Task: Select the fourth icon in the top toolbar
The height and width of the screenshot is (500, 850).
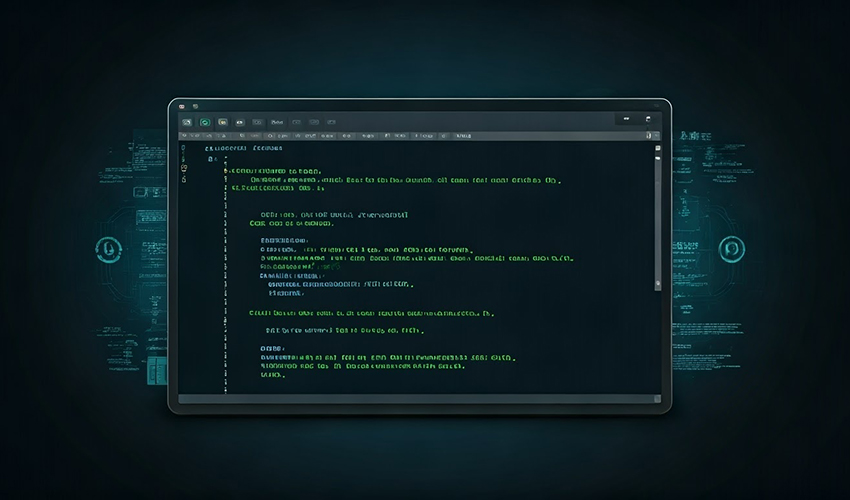Action: pyautogui.click(x=240, y=121)
